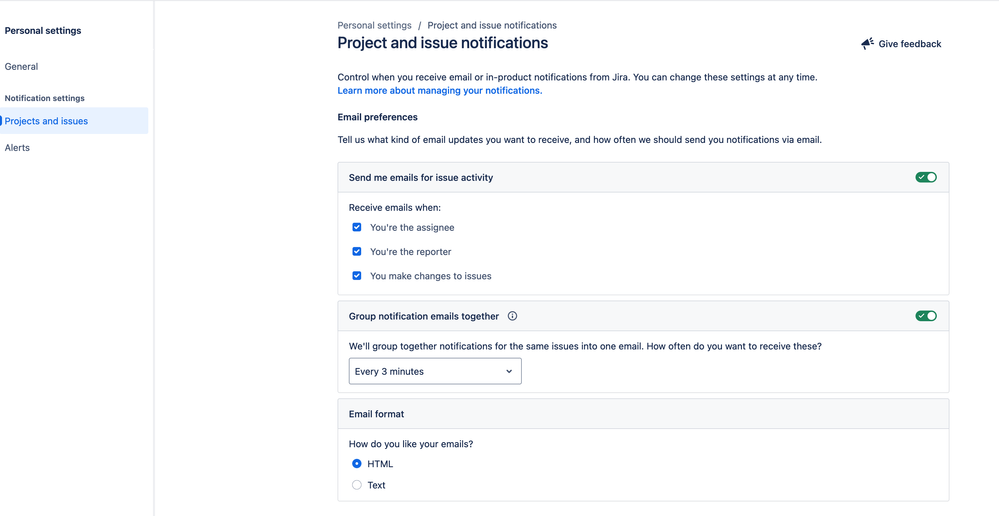Click the megaphone Give feedback icon
Image resolution: width=999 pixels, height=516 pixels.
[867, 44]
